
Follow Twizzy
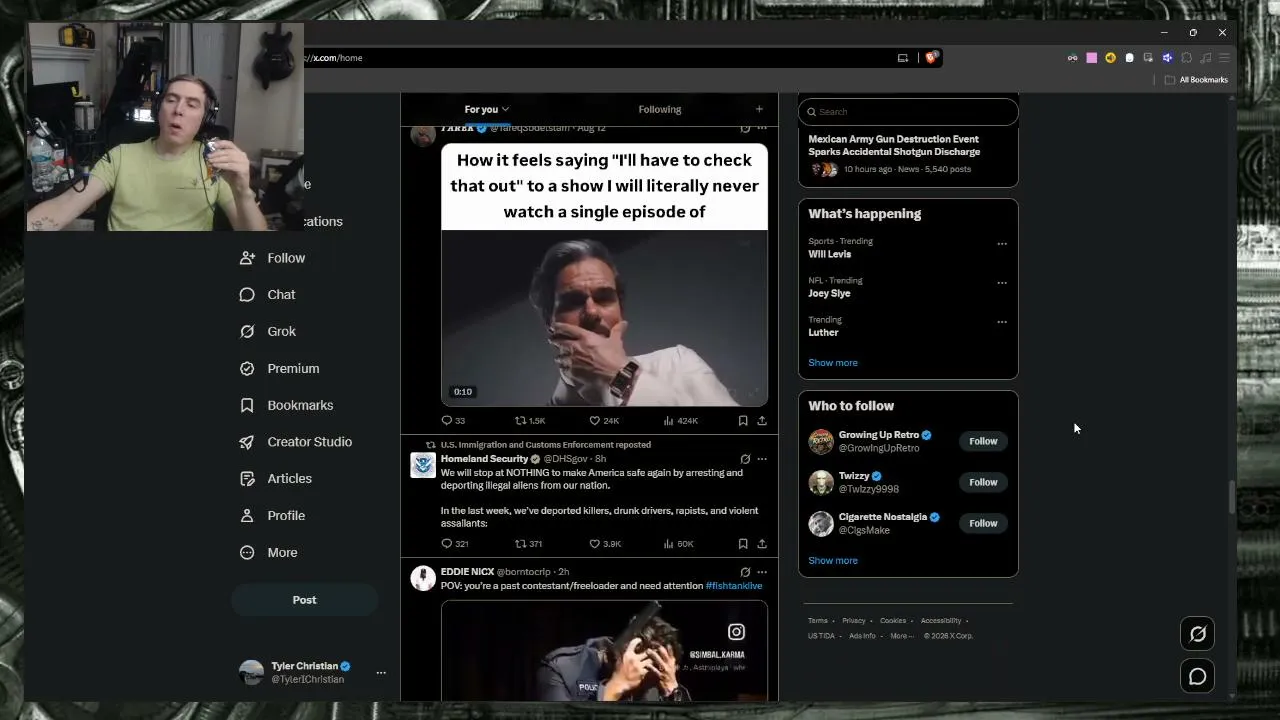[x=983, y=482]
